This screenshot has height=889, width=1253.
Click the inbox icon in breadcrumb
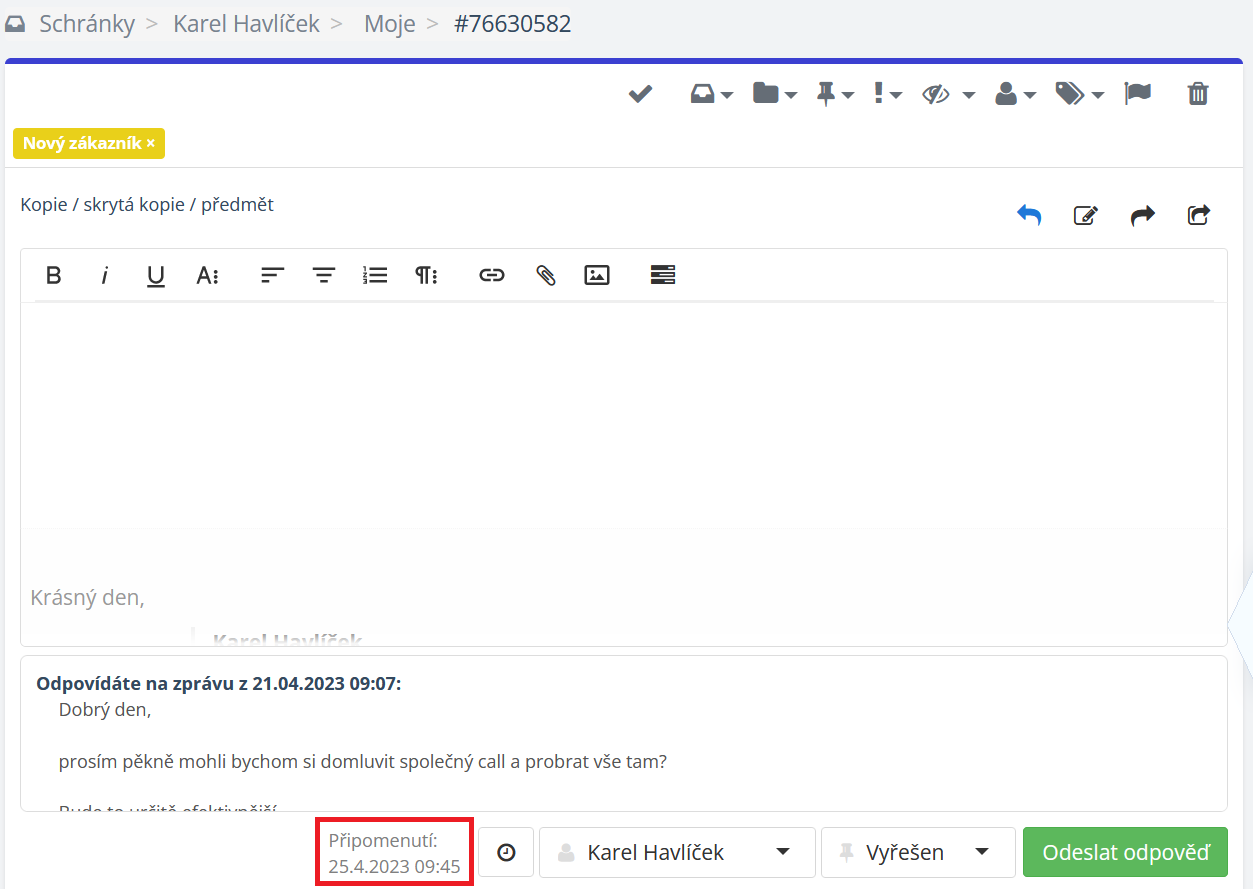(x=16, y=25)
